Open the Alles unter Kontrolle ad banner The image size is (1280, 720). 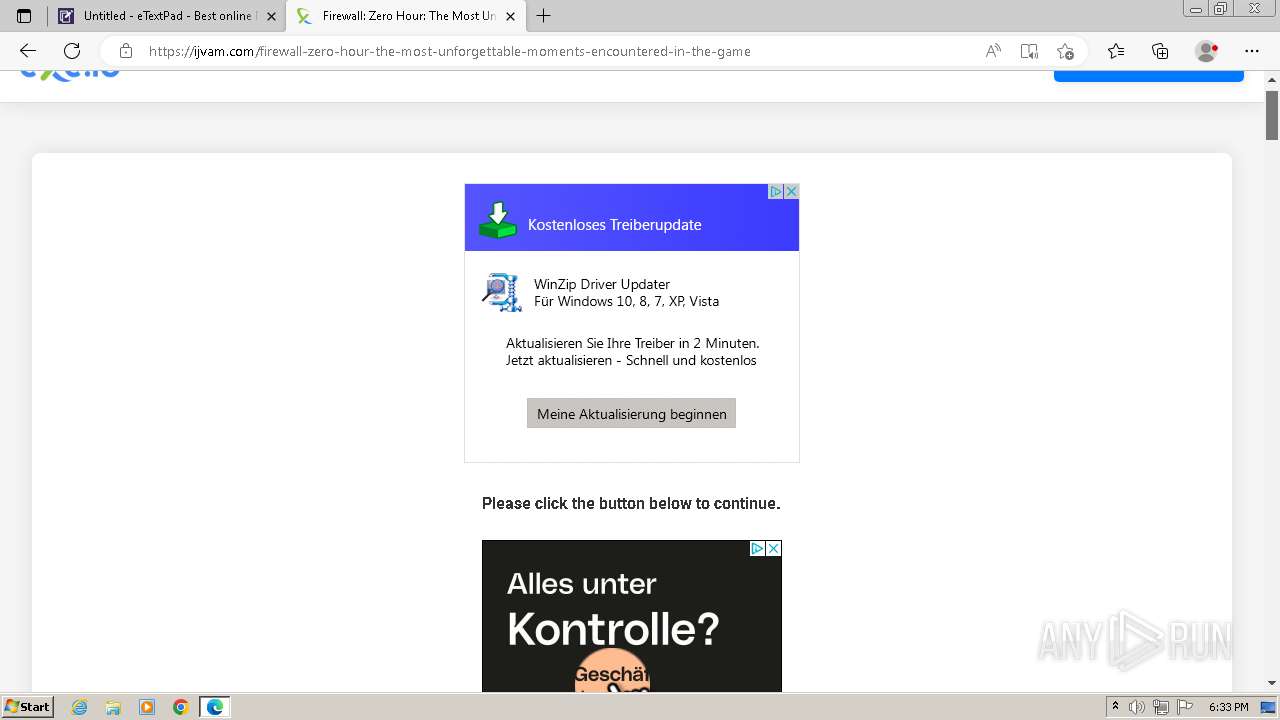[x=631, y=616]
